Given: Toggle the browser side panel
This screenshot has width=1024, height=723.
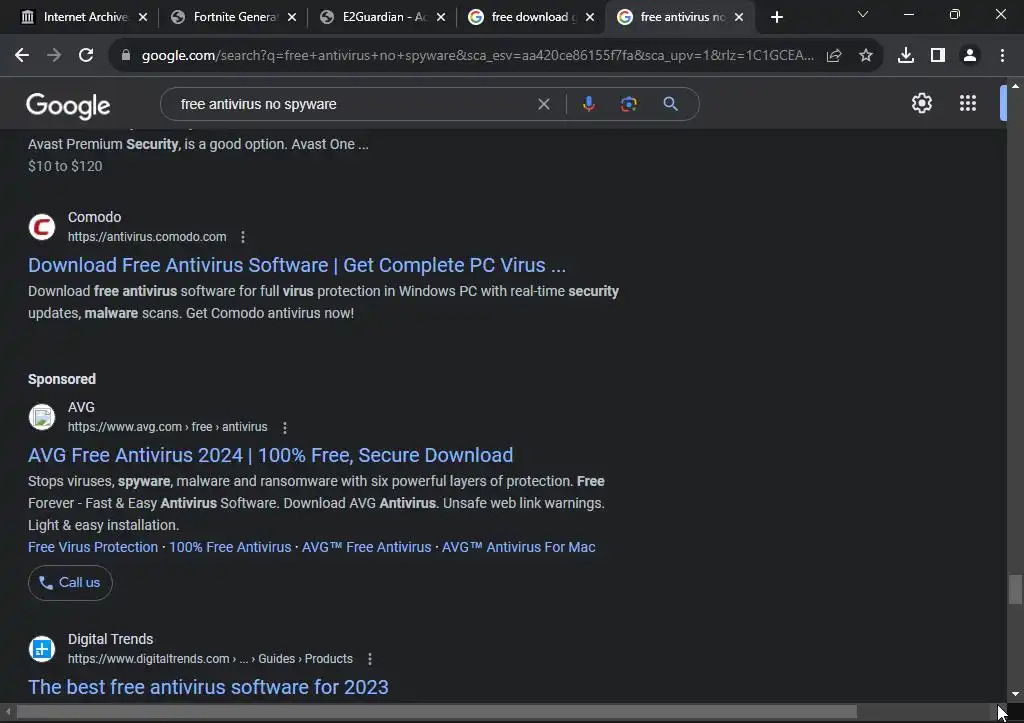Looking at the screenshot, I should click(938, 56).
